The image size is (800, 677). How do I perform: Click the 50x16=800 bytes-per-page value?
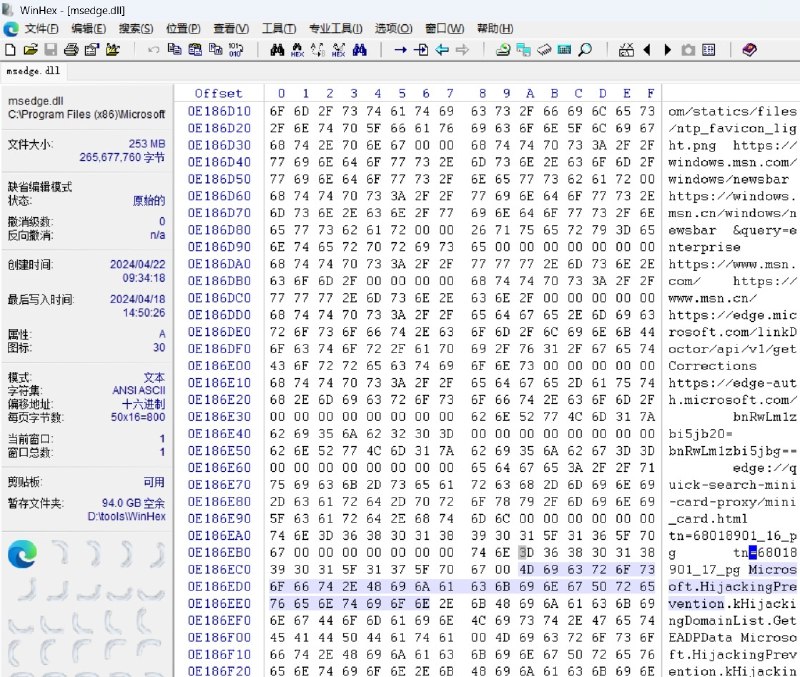tap(138, 417)
